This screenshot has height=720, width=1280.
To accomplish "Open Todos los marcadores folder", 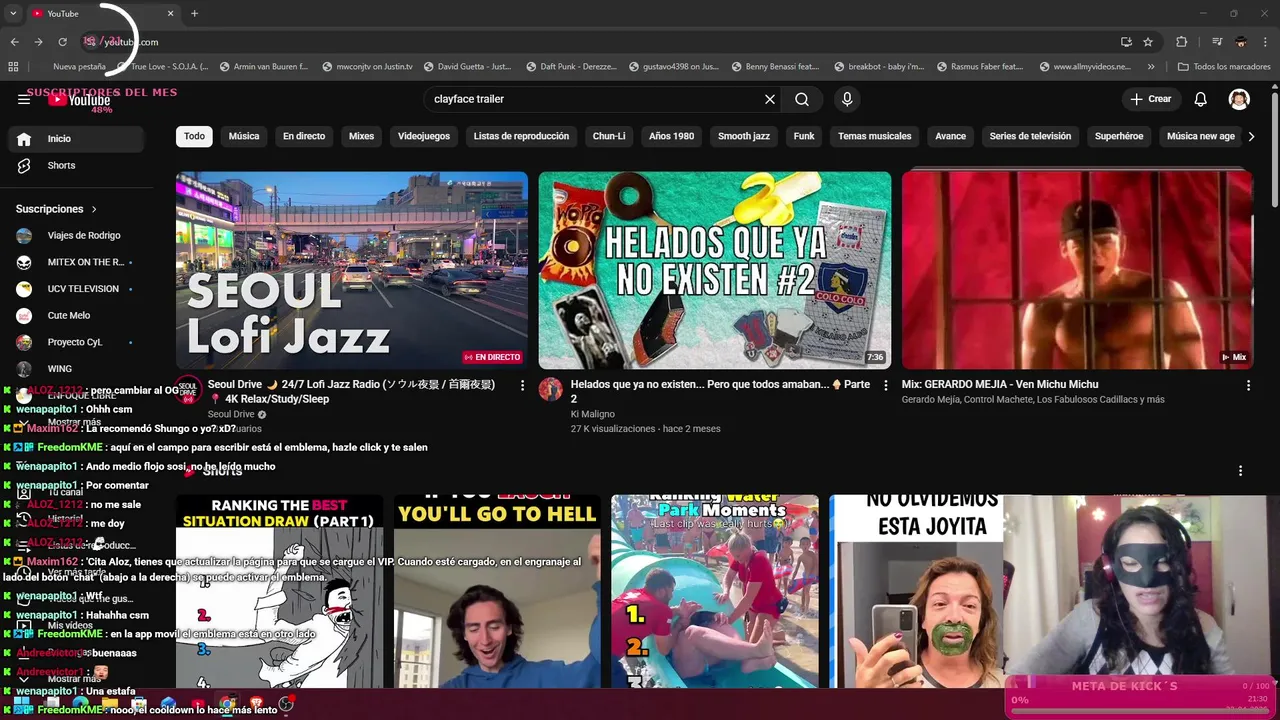I will [x=1224, y=67].
